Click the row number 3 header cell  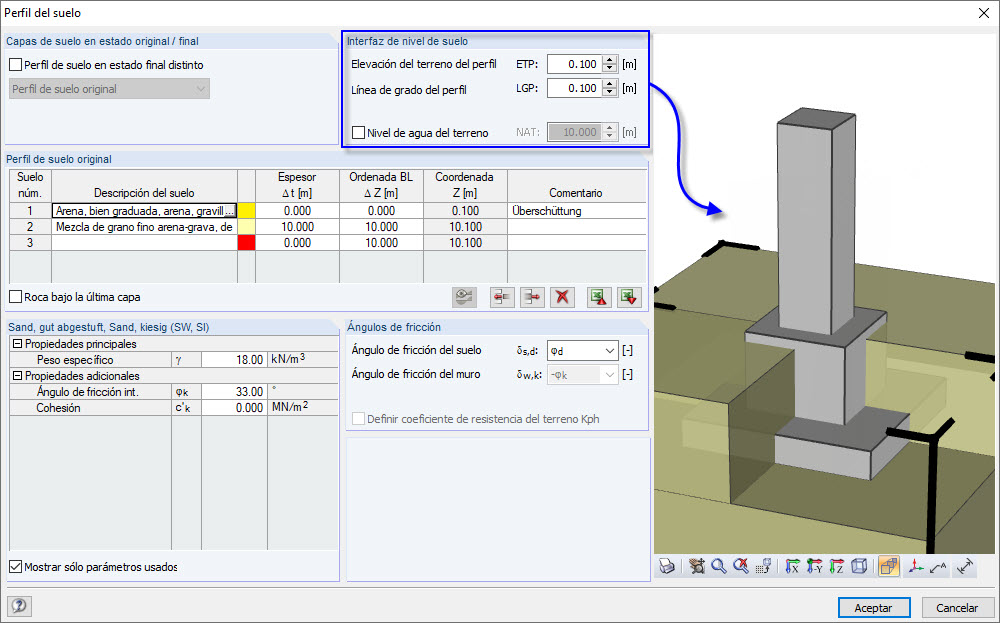point(30,243)
